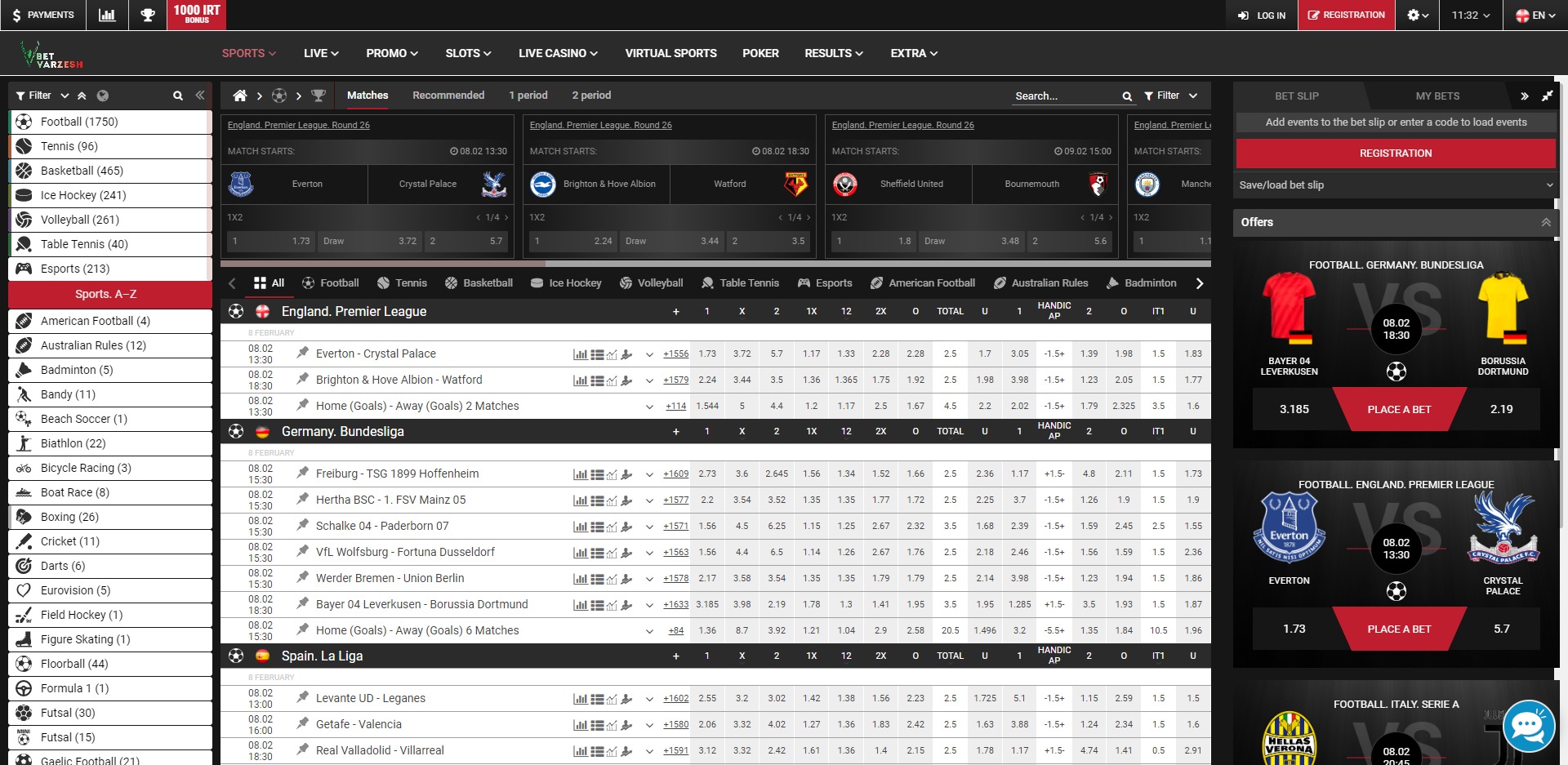Open England. Premier League. Round 26 link in first card
This screenshot has width=1568, height=765.
299,126
